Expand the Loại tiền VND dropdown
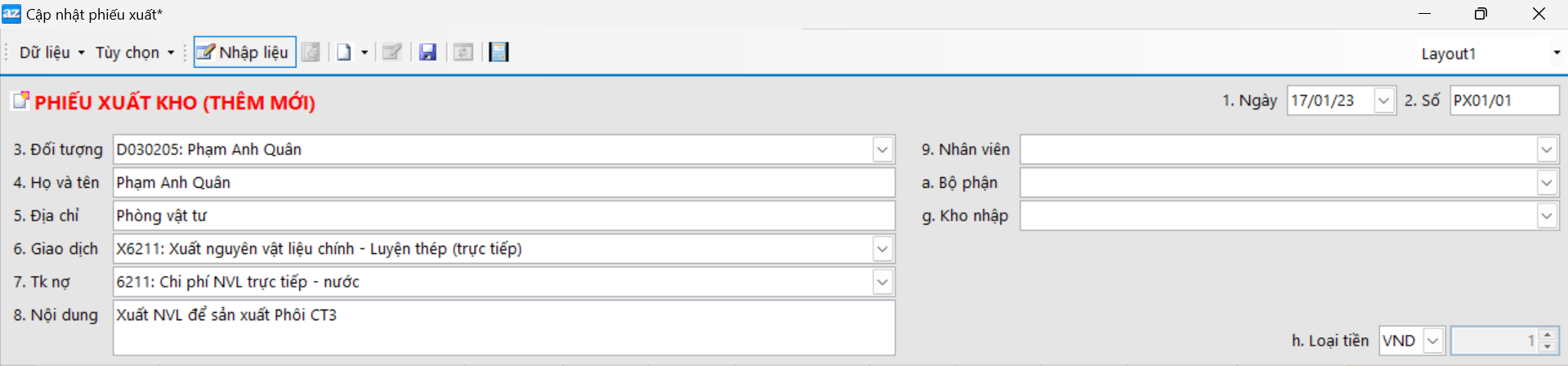1568x366 pixels. point(1433,341)
